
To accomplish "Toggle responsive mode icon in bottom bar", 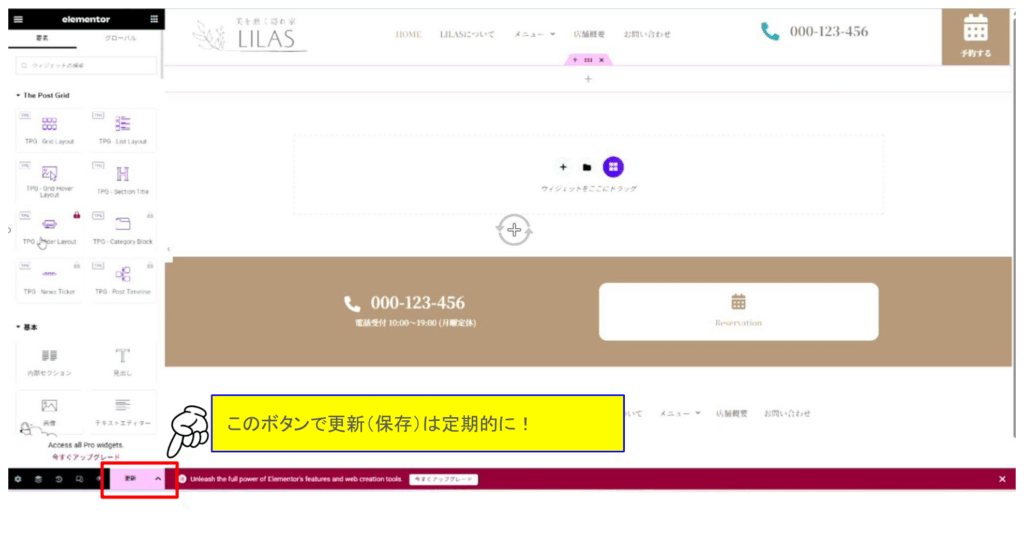I will (x=79, y=479).
